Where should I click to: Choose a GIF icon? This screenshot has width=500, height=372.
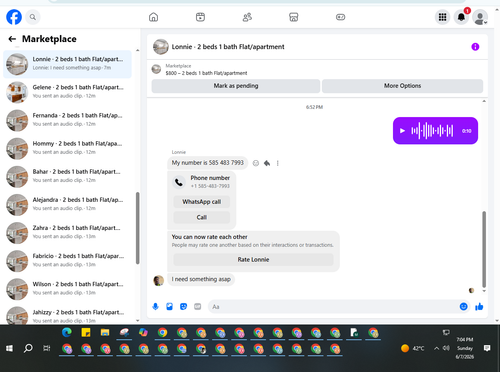coord(198,306)
